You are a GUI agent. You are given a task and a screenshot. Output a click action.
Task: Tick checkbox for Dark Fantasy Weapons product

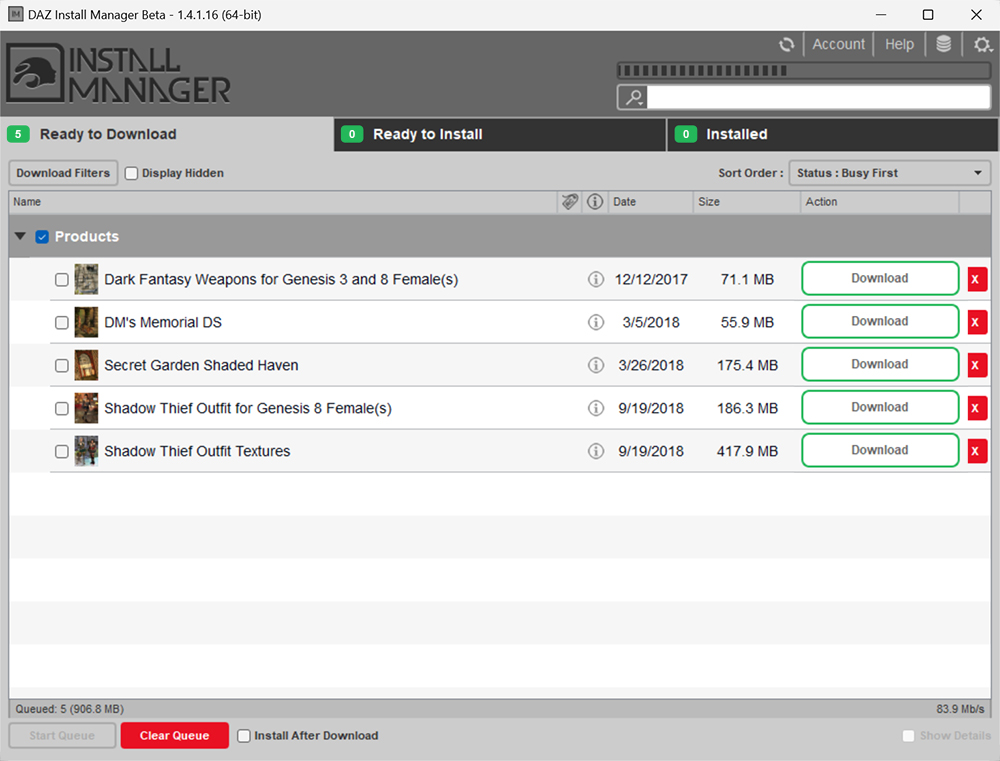pos(62,280)
